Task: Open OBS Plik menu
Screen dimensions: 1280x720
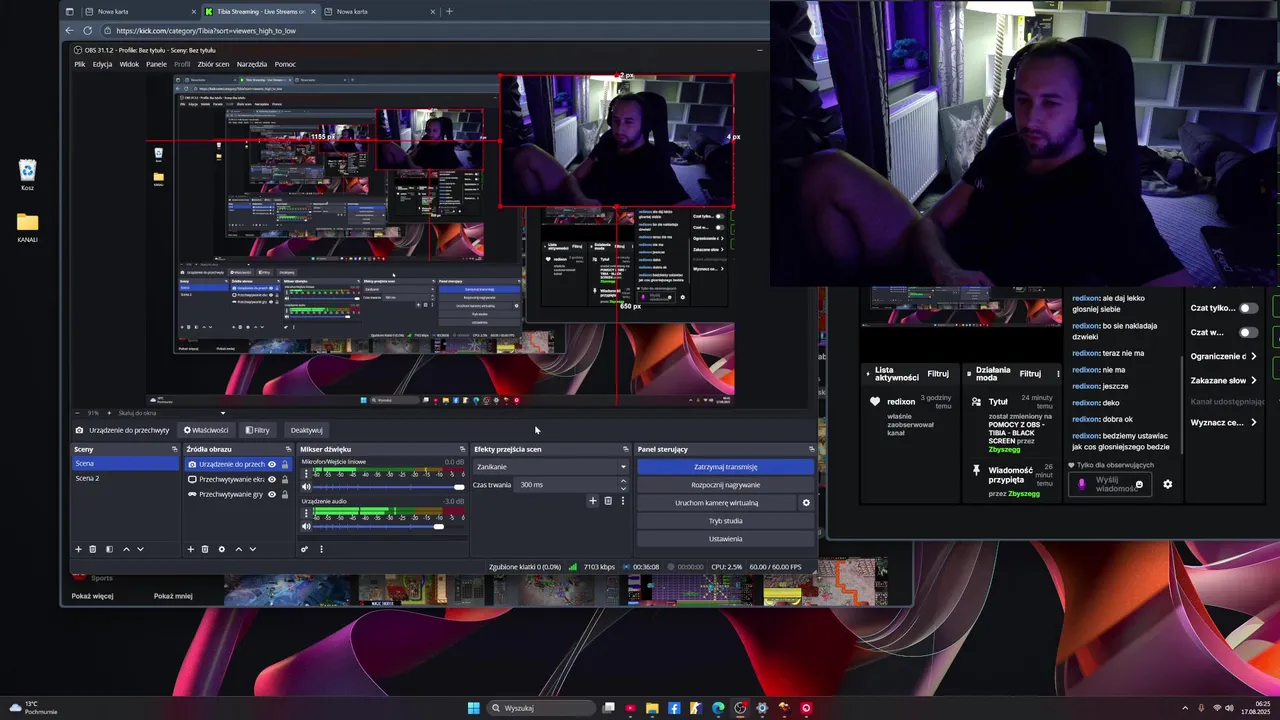Action: click(x=80, y=64)
